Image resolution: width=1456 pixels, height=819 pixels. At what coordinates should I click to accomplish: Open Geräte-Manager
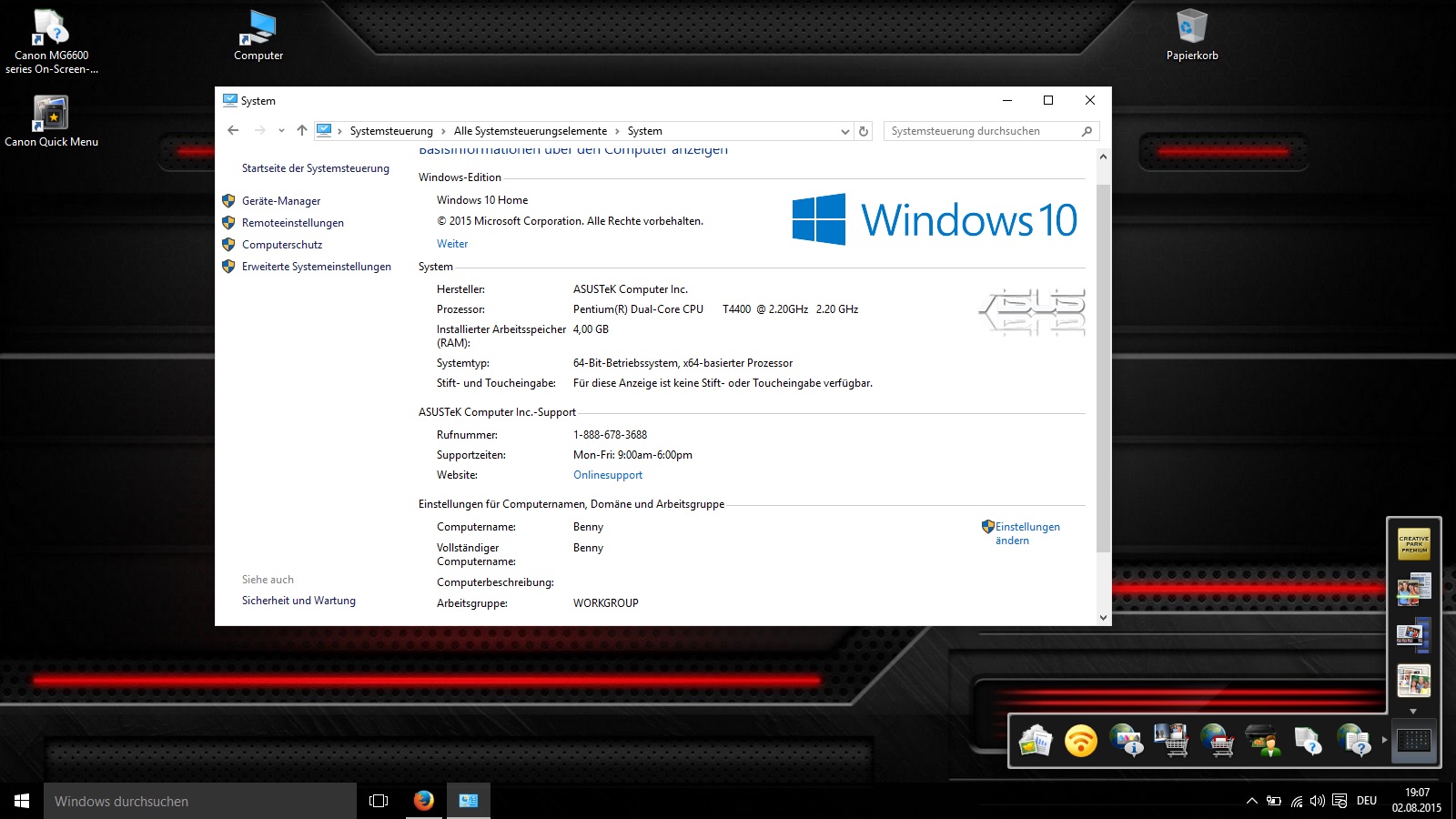pyautogui.click(x=281, y=201)
